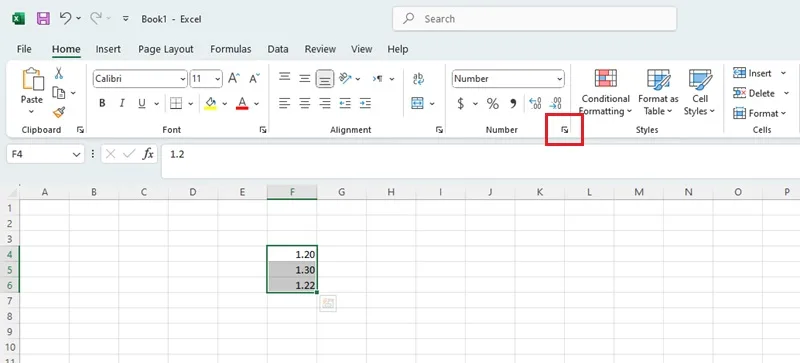Click the Format Painter brush icon
The width and height of the screenshot is (800, 363).
[x=59, y=112]
